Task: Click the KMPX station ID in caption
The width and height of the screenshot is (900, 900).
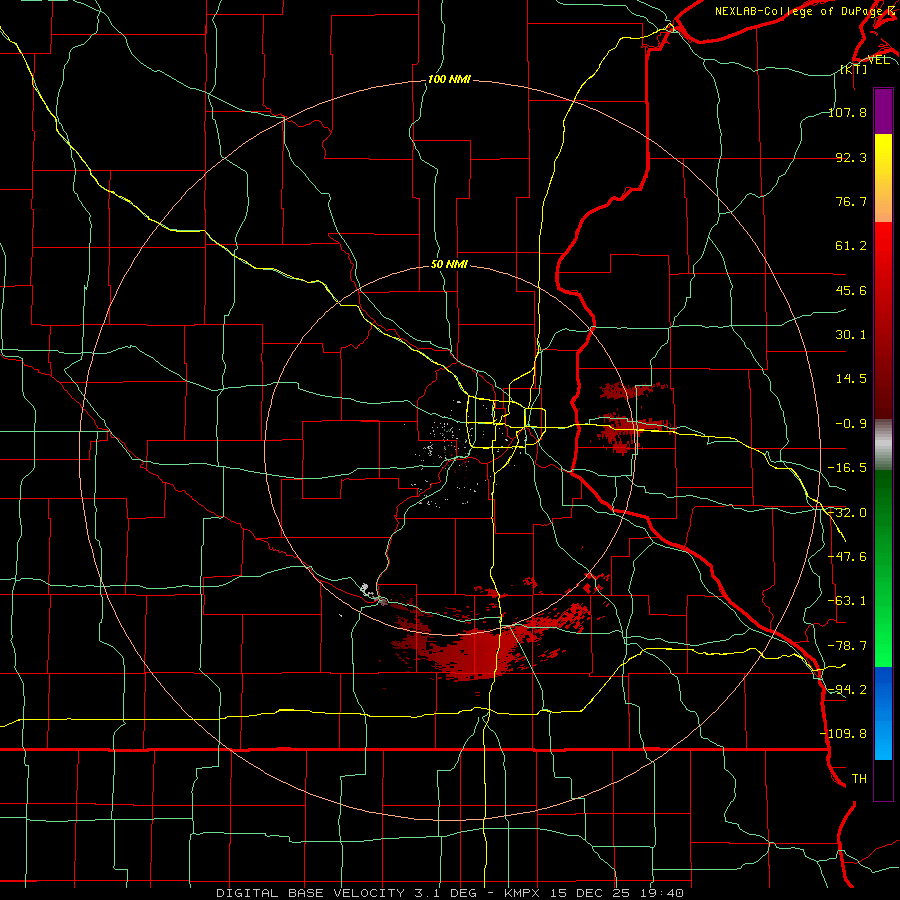Action: point(523,893)
